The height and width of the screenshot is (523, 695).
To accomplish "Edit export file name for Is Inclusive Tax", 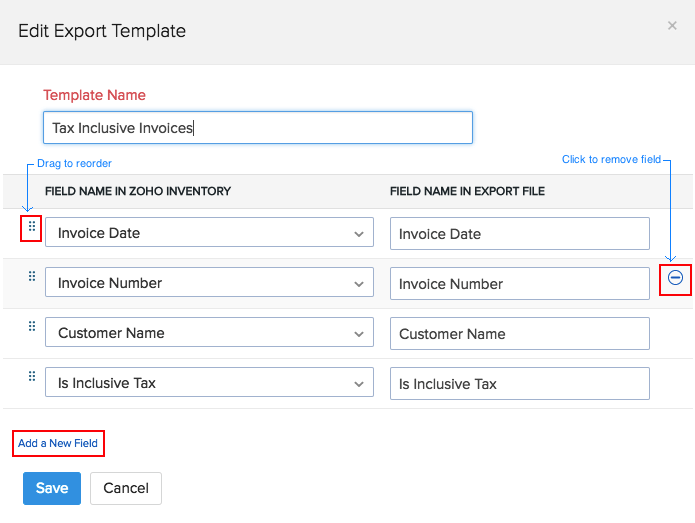I will pyautogui.click(x=519, y=384).
